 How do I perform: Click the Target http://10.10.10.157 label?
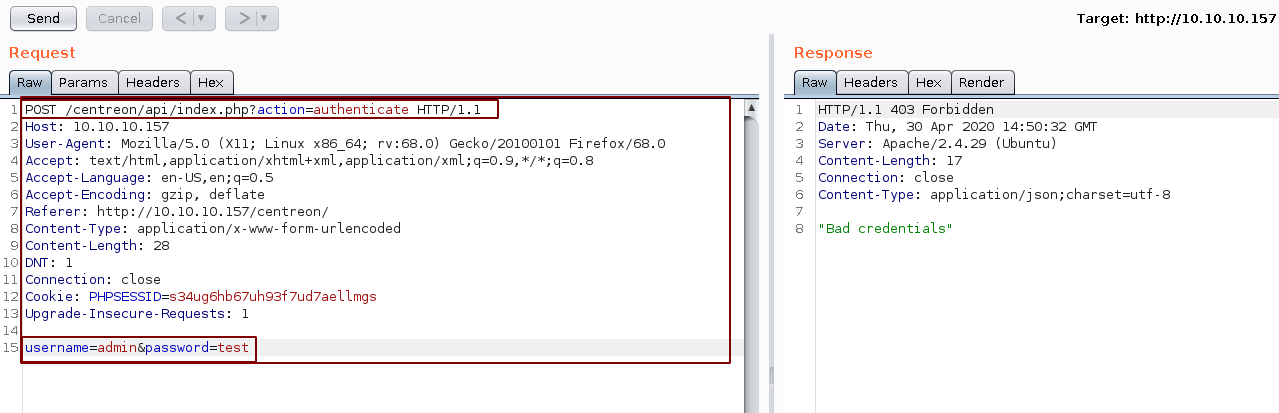pyautogui.click(x=1176, y=19)
